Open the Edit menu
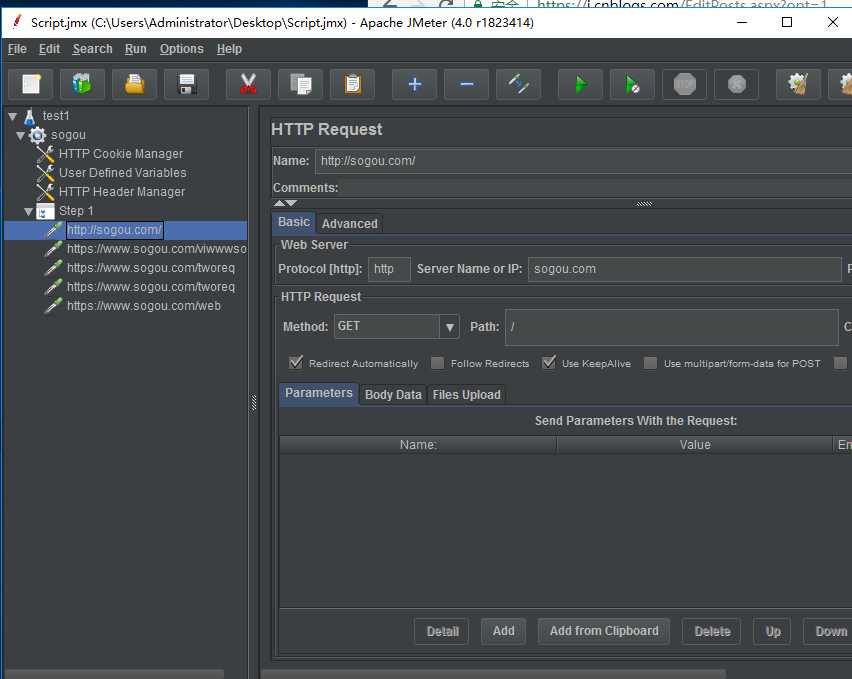The width and height of the screenshot is (852, 679). pos(49,49)
